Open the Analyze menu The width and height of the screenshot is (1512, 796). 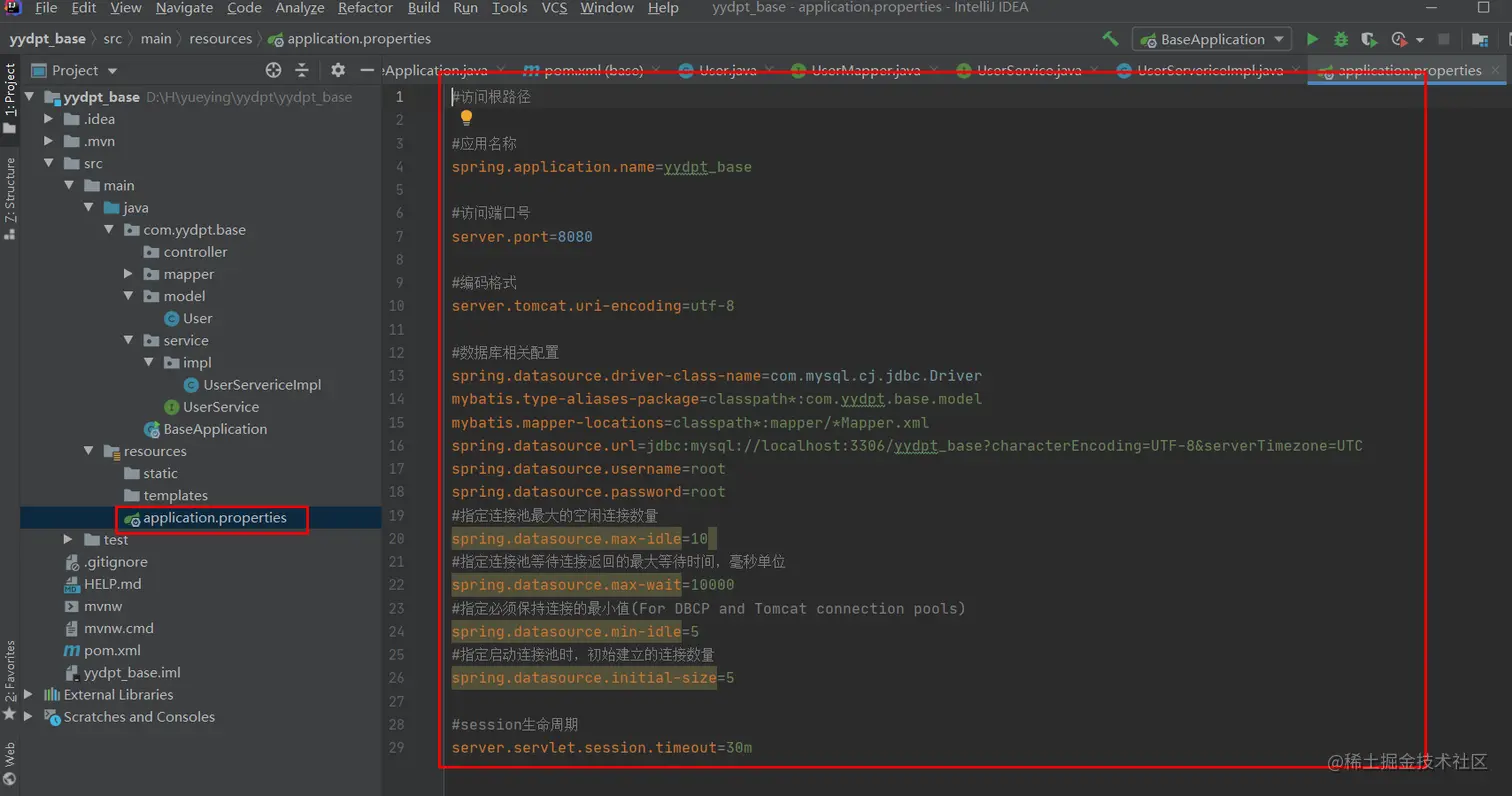[299, 8]
